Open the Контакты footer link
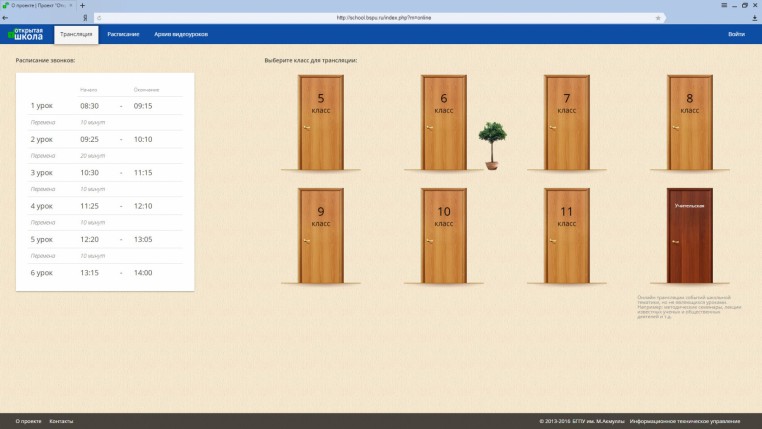This screenshot has height=429, width=762. click(x=61, y=421)
